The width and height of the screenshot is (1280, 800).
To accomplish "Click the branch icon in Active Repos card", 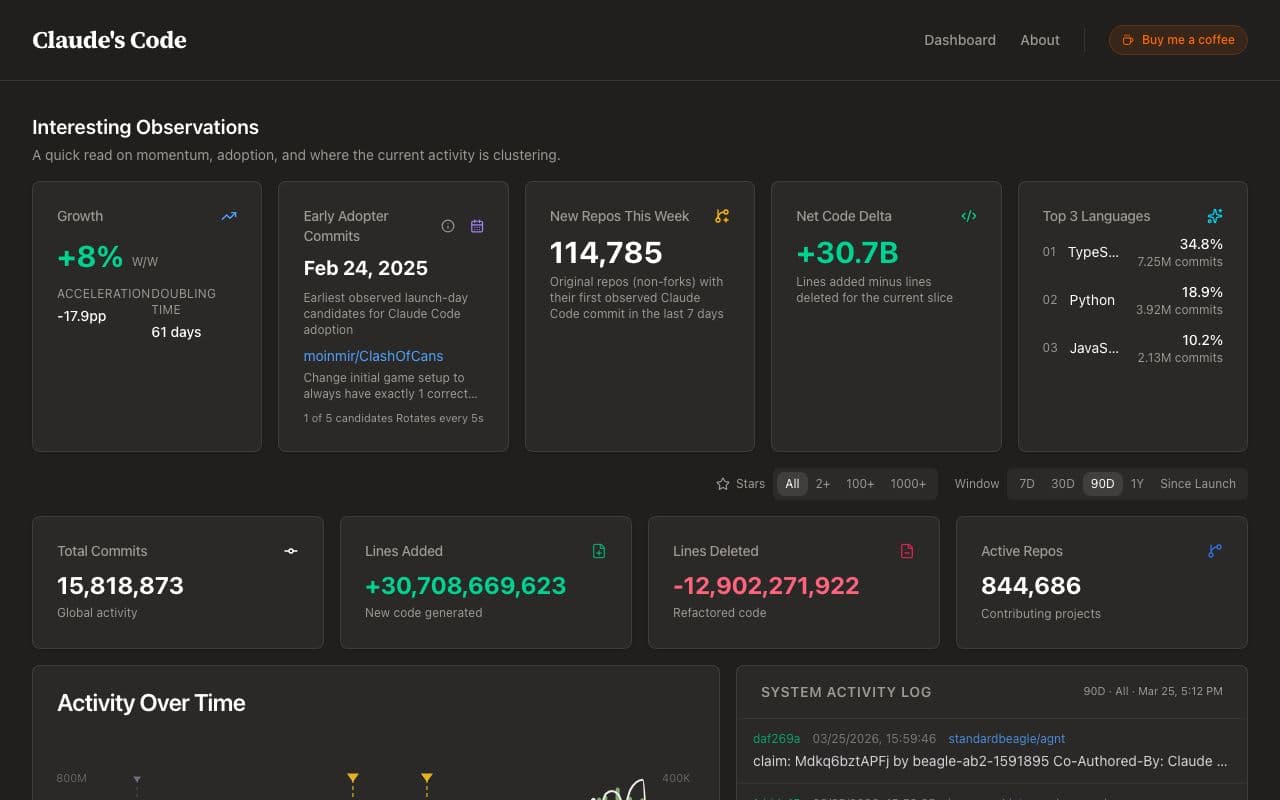I will coord(1214,551).
